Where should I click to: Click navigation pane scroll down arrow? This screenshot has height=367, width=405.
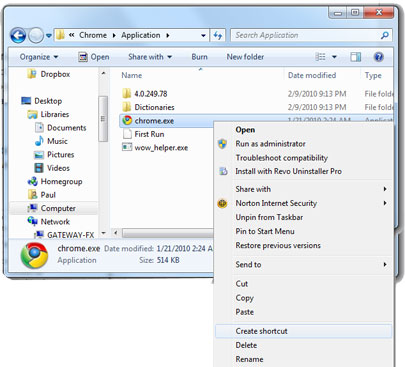pyautogui.click(x=103, y=233)
